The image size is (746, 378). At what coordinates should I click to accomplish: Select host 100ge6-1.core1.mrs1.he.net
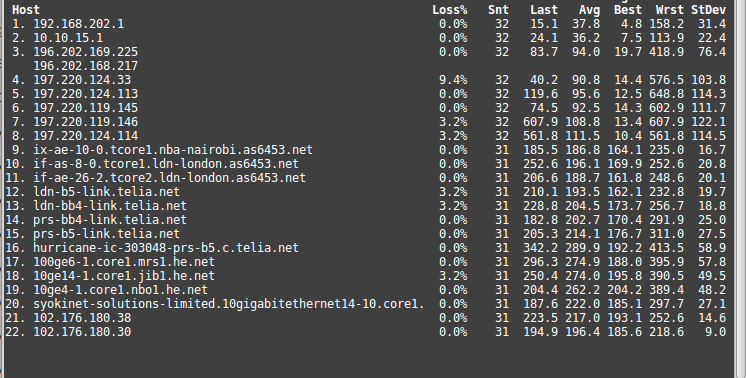pos(124,262)
